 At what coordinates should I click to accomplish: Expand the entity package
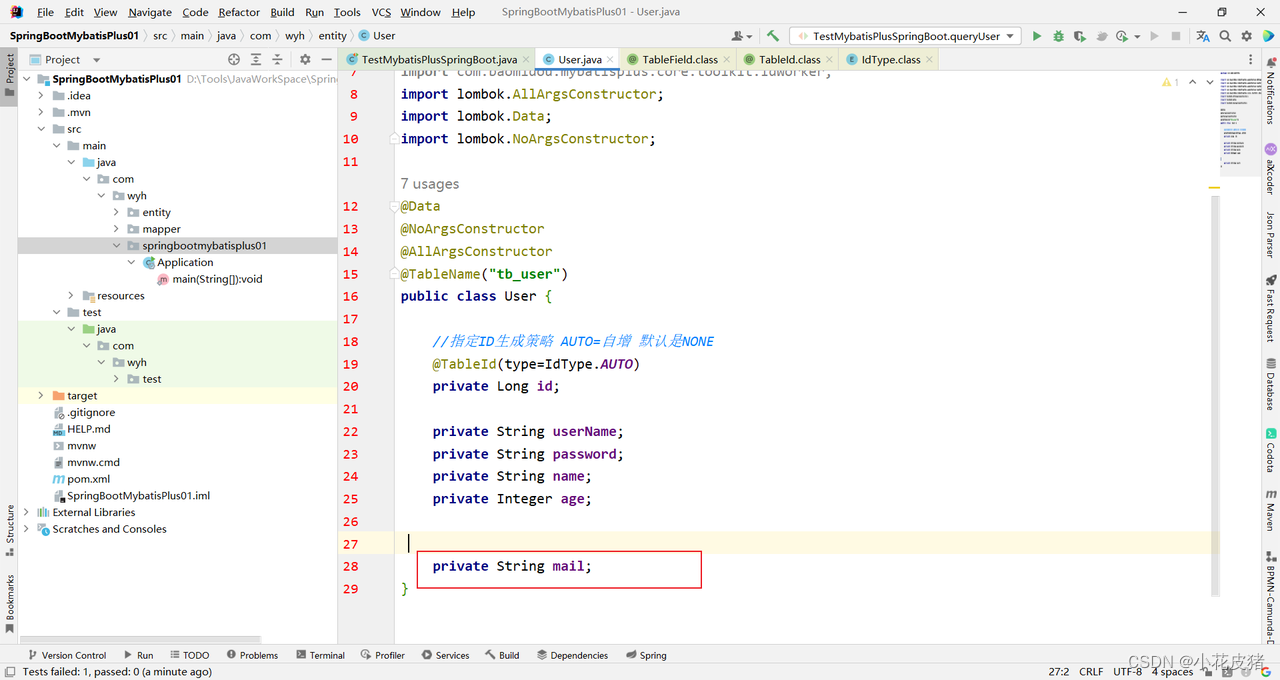[116, 212]
